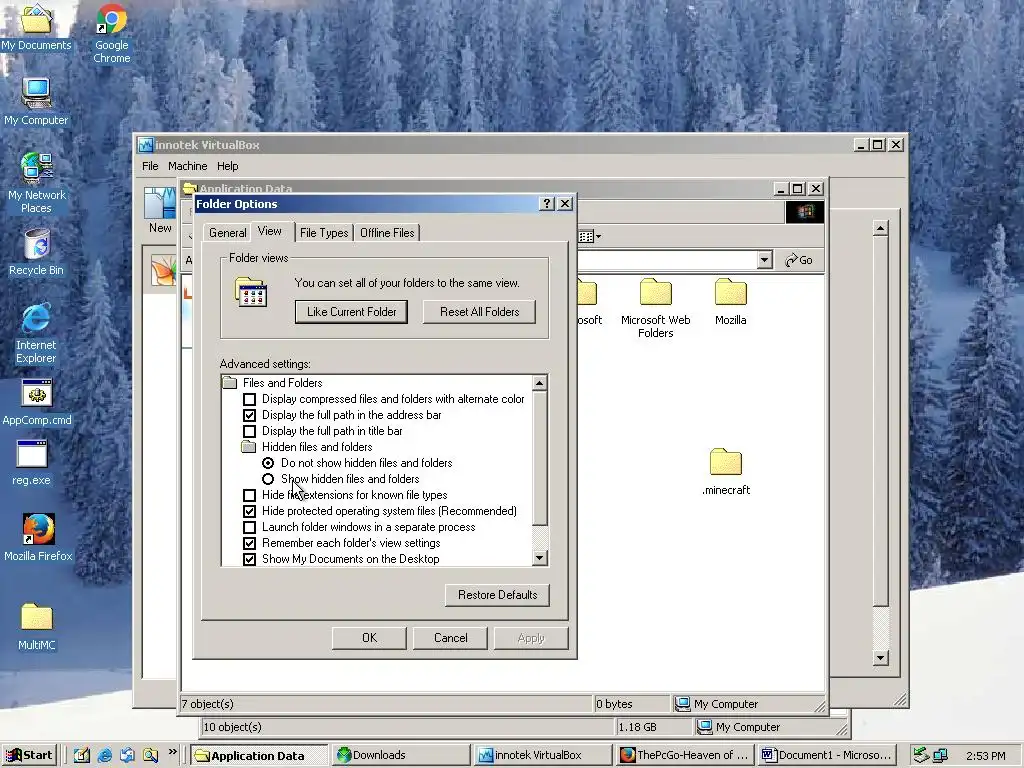The height and width of the screenshot is (768, 1024).
Task: Switch to ThePcGo-Heaven Firefox taskbar button
Action: click(684, 755)
